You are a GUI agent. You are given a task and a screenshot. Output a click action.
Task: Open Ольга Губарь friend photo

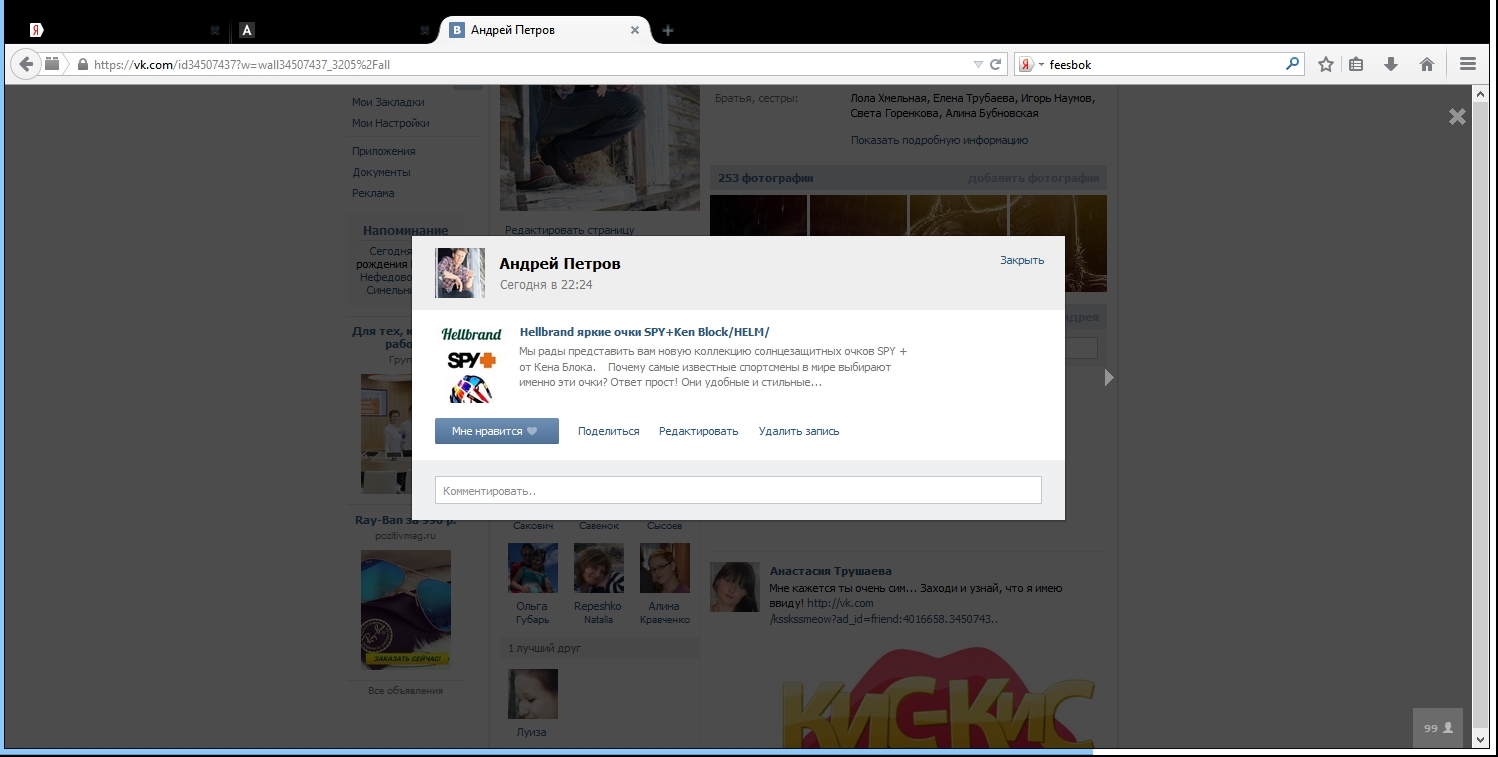coord(533,568)
